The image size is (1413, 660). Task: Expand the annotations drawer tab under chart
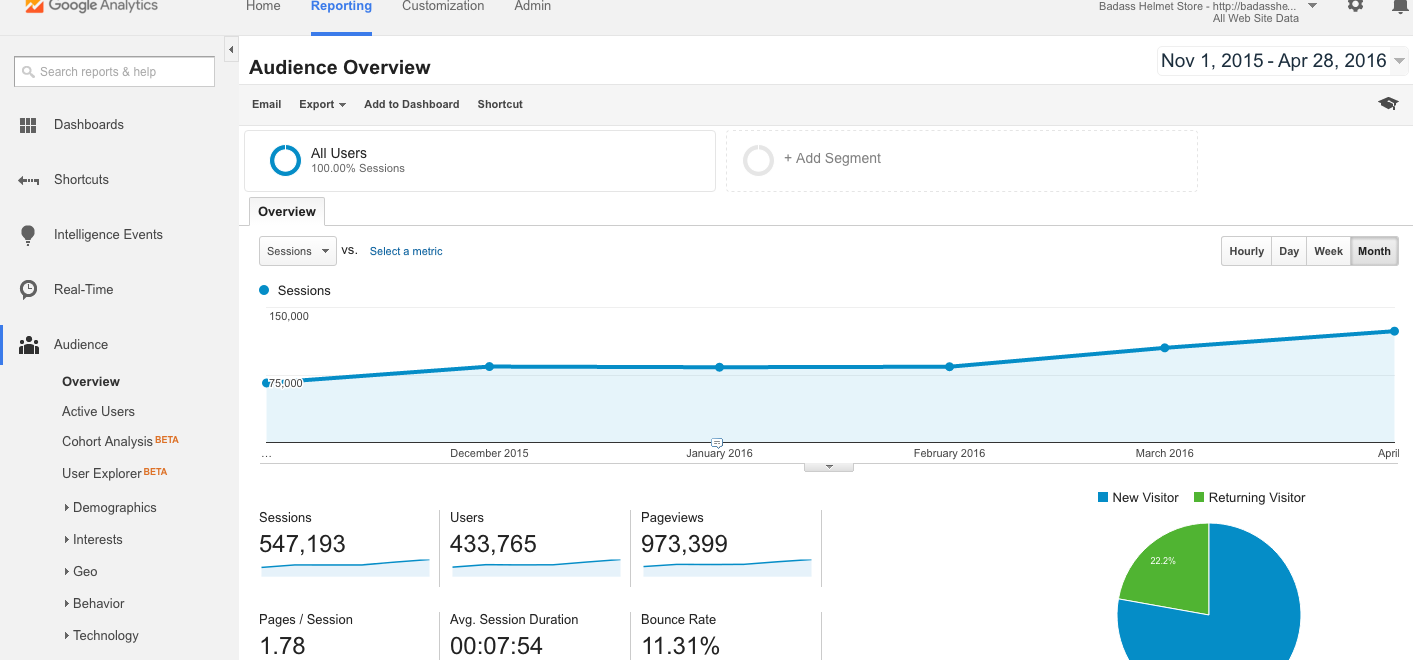[x=828, y=467]
